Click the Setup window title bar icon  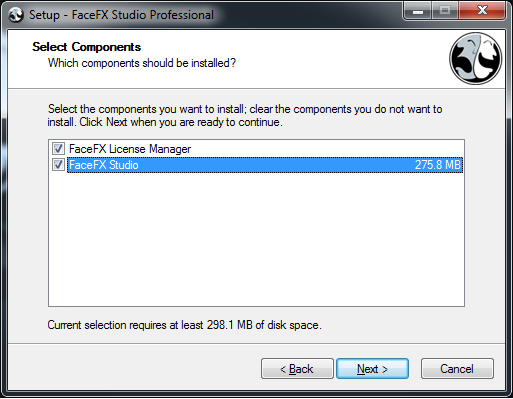[x=16, y=15]
